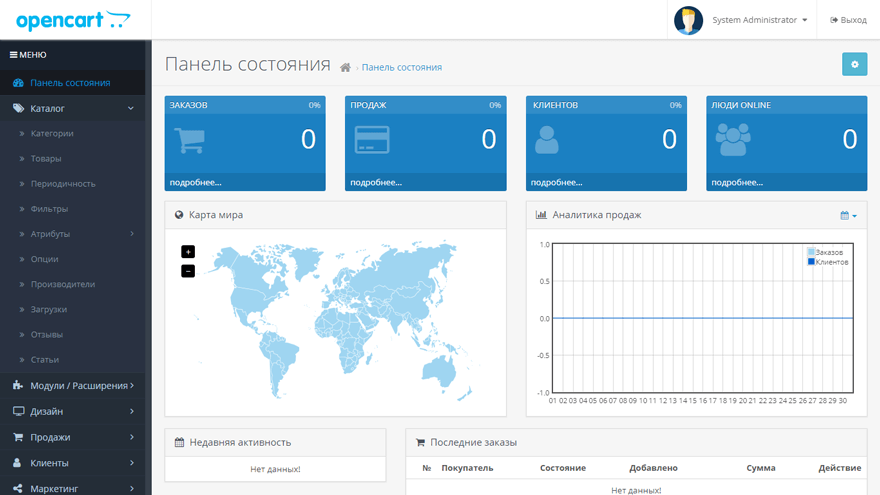Open the System Administrator dropdown
This screenshot has height=495, width=880.
pyautogui.click(x=760, y=20)
